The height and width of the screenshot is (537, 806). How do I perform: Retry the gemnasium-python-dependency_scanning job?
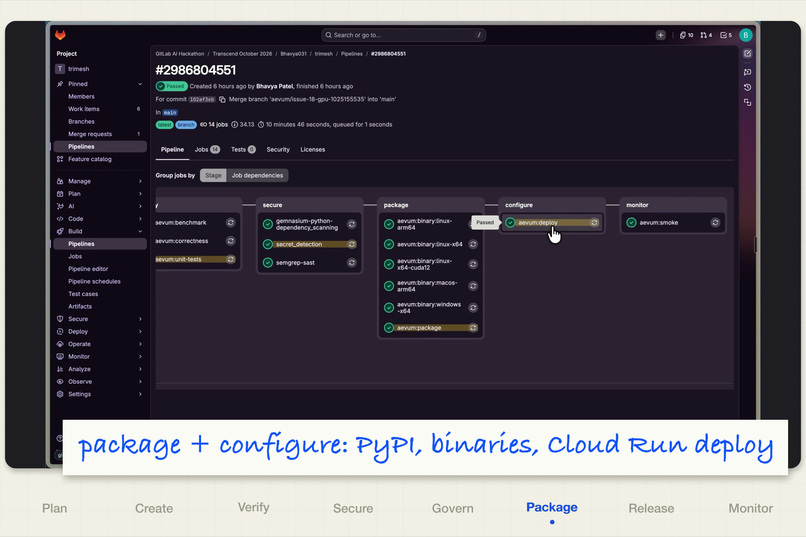click(x=352, y=224)
